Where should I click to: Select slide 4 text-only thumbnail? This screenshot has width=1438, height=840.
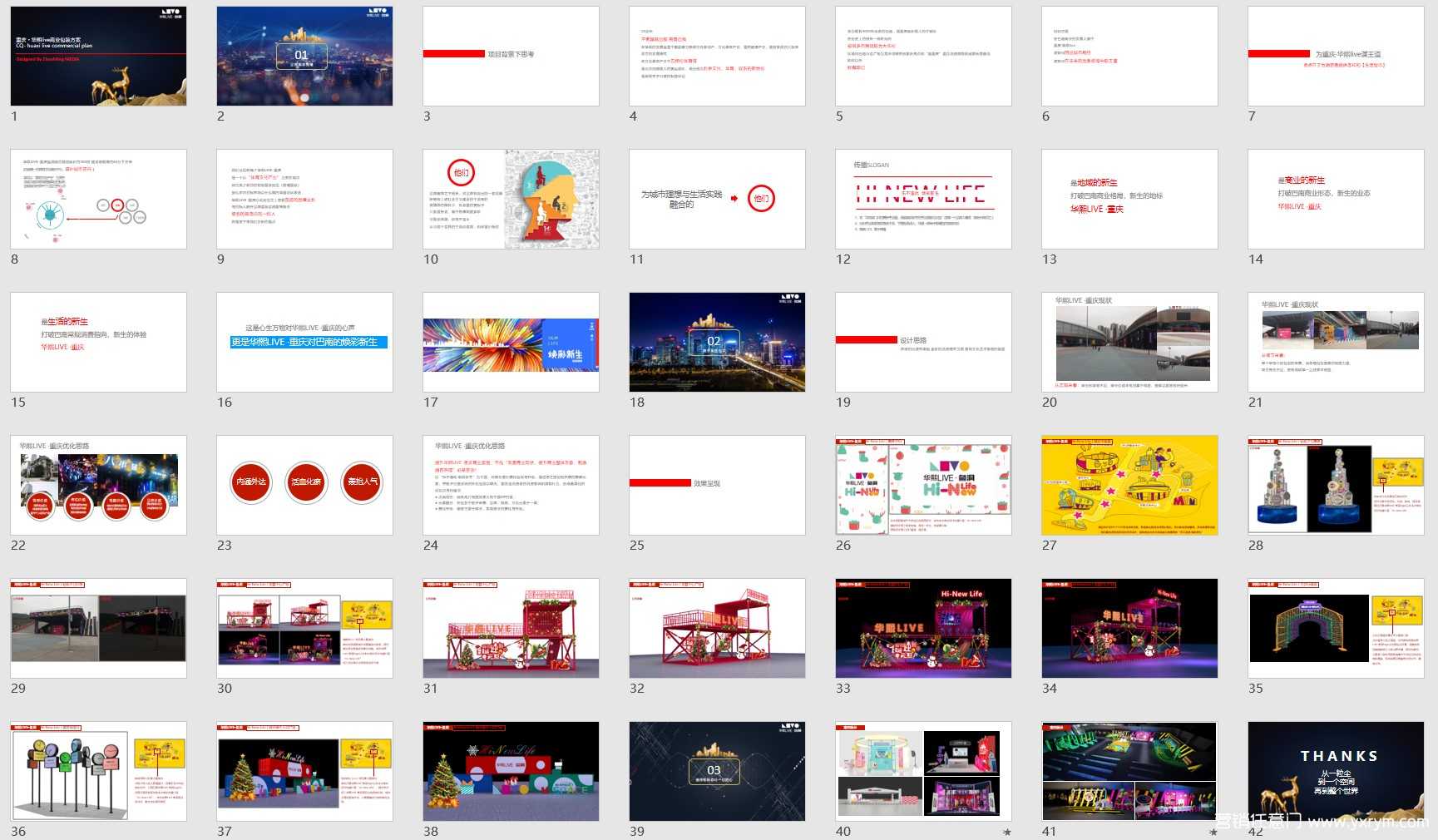pyautogui.click(x=717, y=56)
